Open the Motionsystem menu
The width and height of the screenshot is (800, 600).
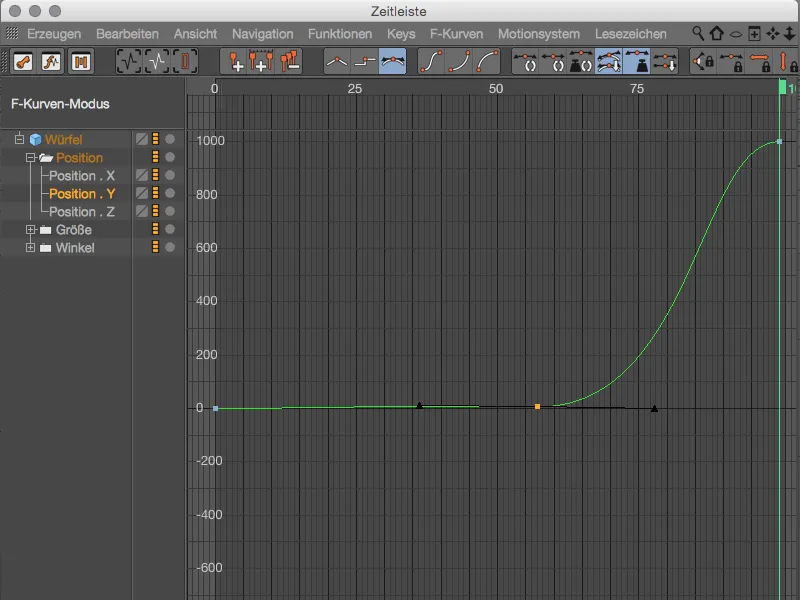[x=539, y=34]
